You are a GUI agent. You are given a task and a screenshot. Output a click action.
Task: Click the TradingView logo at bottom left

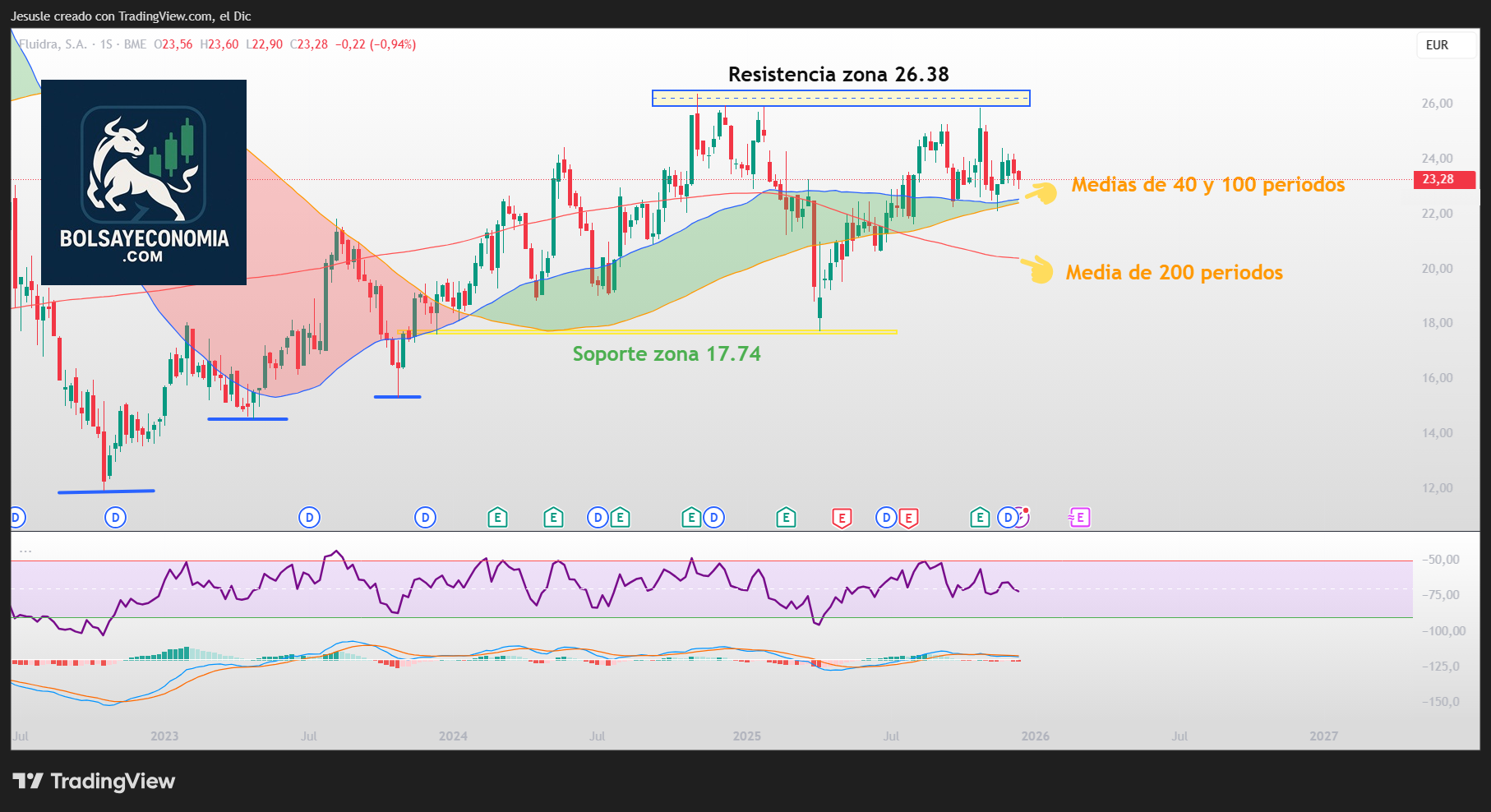tap(94, 782)
